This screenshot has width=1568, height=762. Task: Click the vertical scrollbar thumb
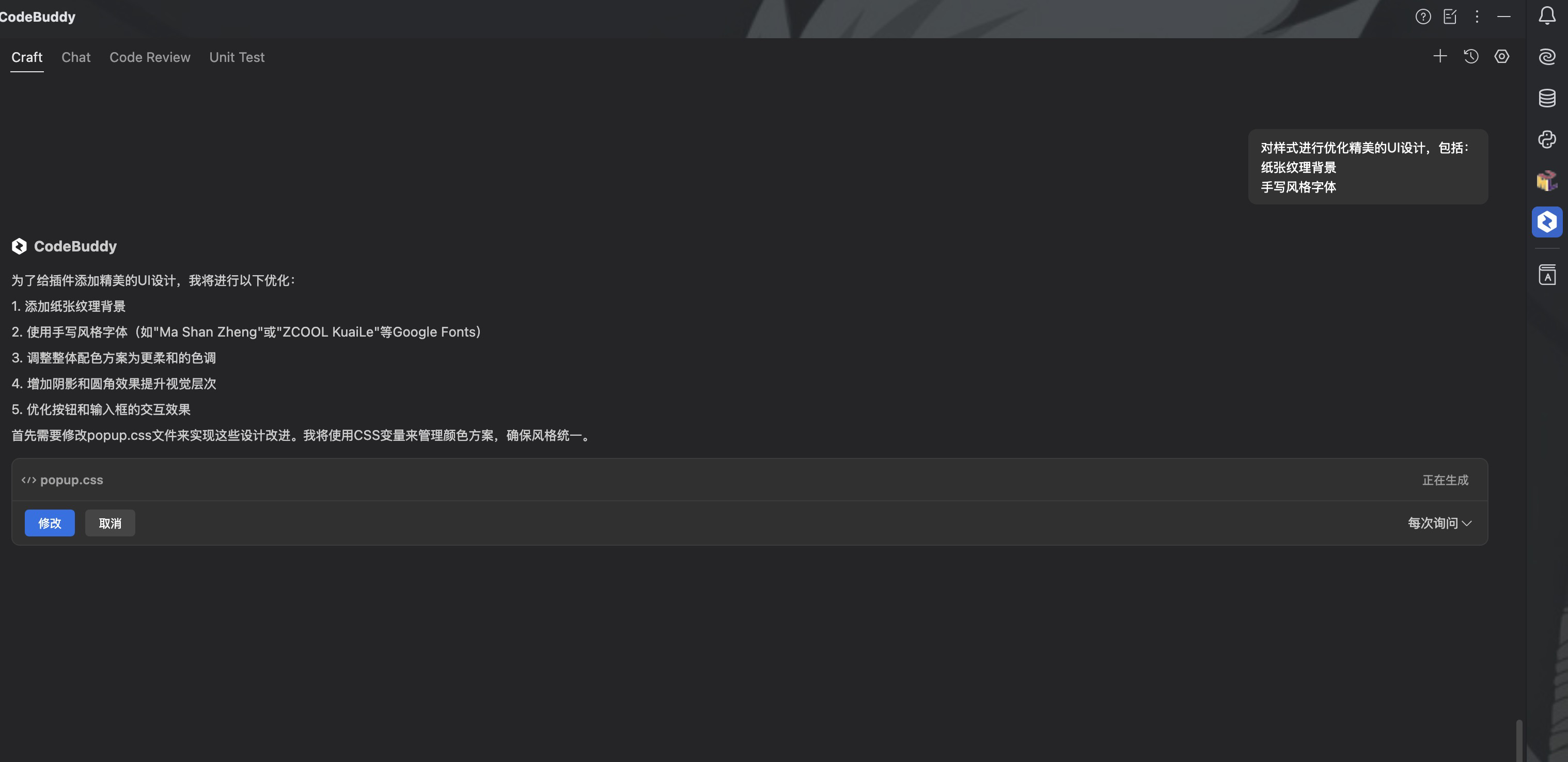point(1519,740)
